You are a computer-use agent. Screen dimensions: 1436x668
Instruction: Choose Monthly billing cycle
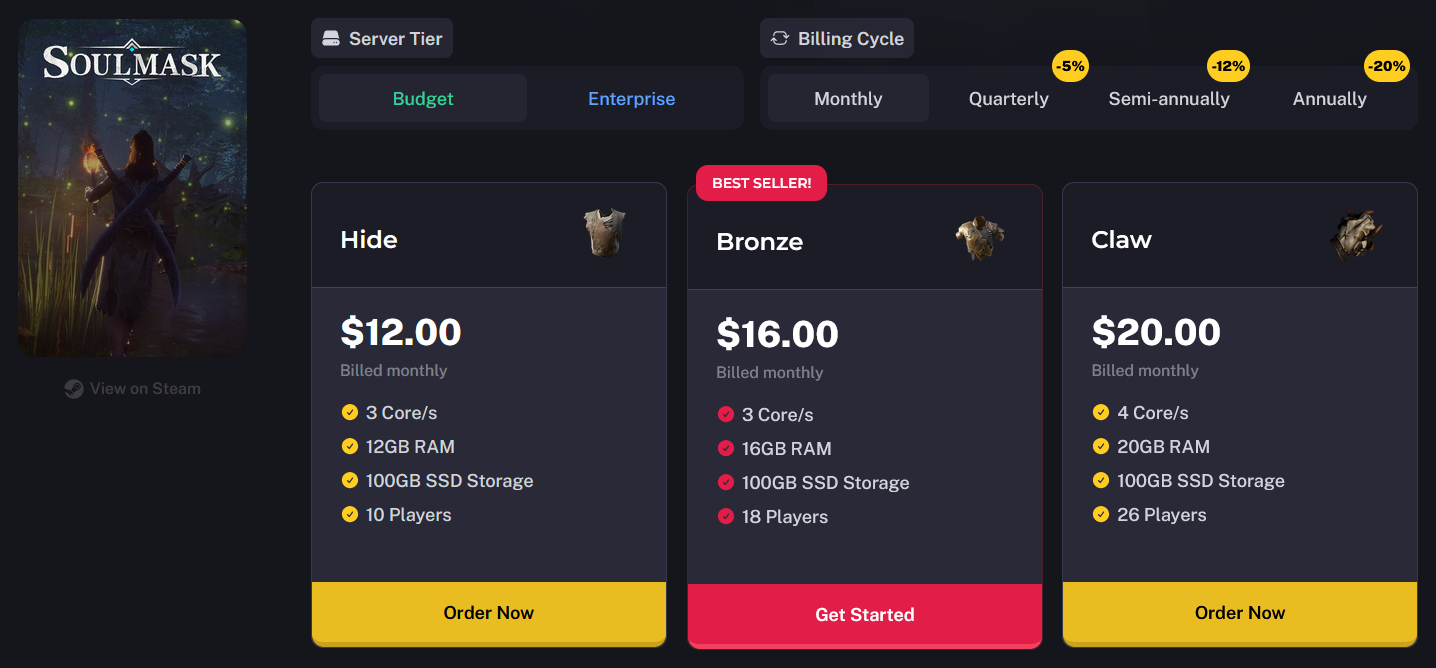848,98
